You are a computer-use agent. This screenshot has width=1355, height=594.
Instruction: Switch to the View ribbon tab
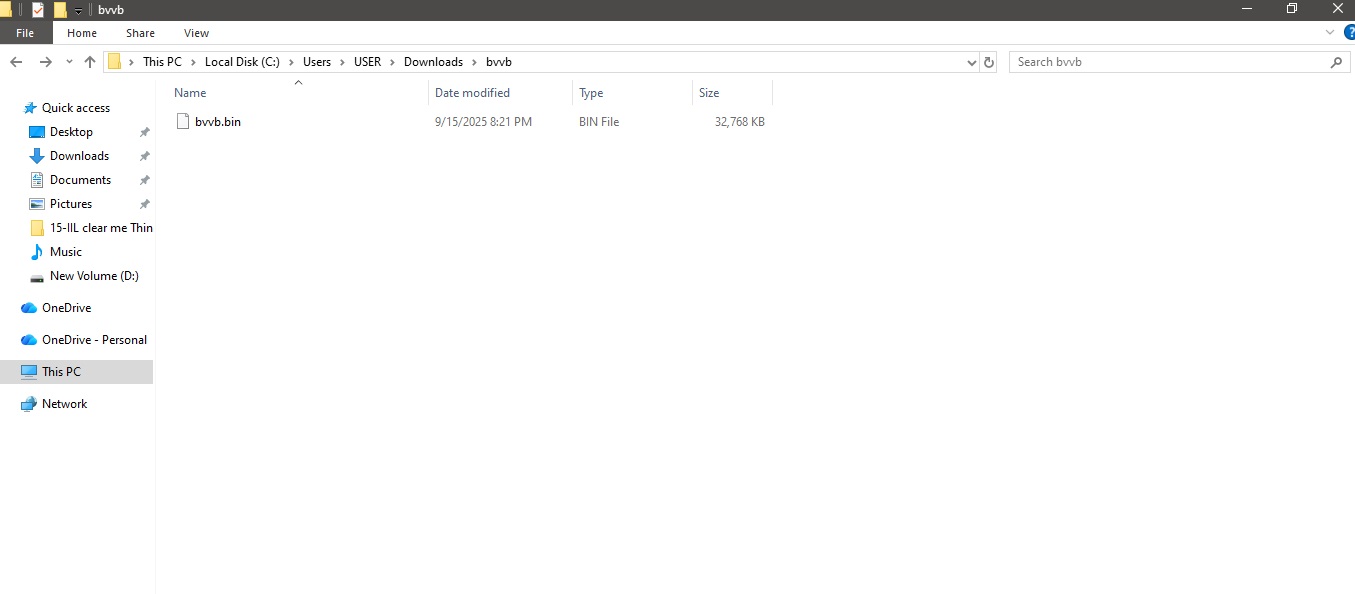point(196,32)
